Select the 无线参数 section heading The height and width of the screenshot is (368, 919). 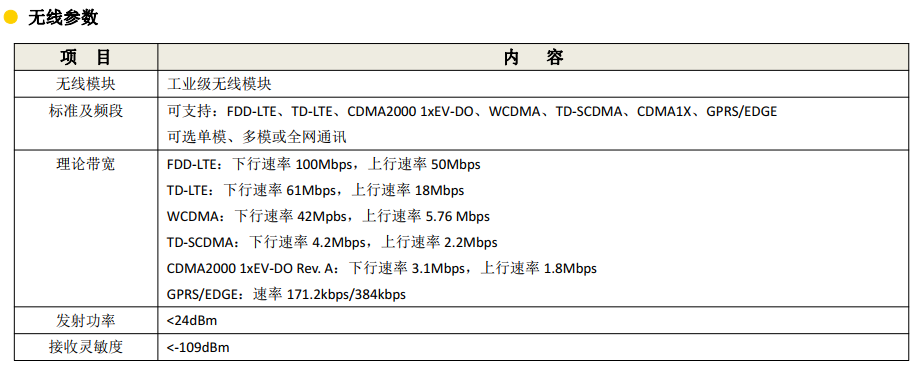pyautogui.click(x=63, y=18)
